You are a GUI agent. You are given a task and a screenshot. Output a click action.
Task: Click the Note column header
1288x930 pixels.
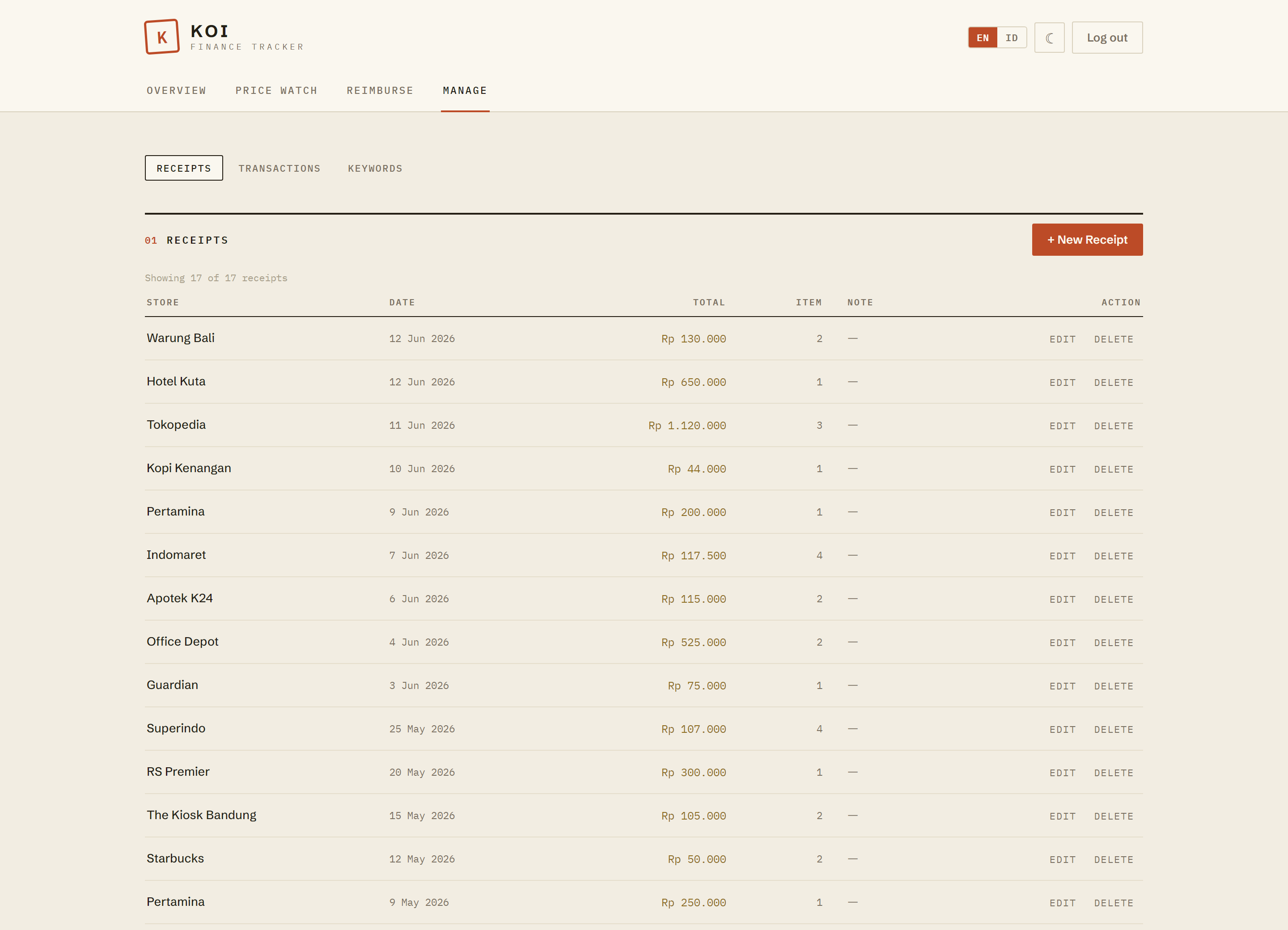pyautogui.click(x=860, y=302)
